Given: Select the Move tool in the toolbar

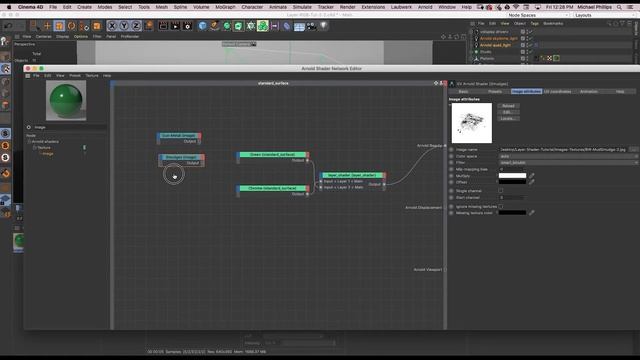Looking at the screenshot, I should point(47,26).
